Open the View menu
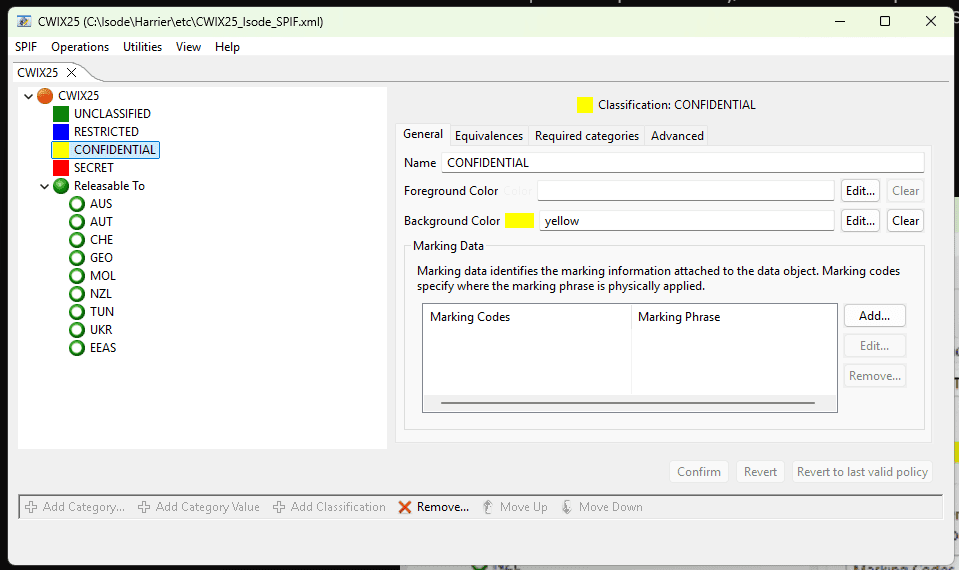Screen dimensions: 959x570 (188, 47)
